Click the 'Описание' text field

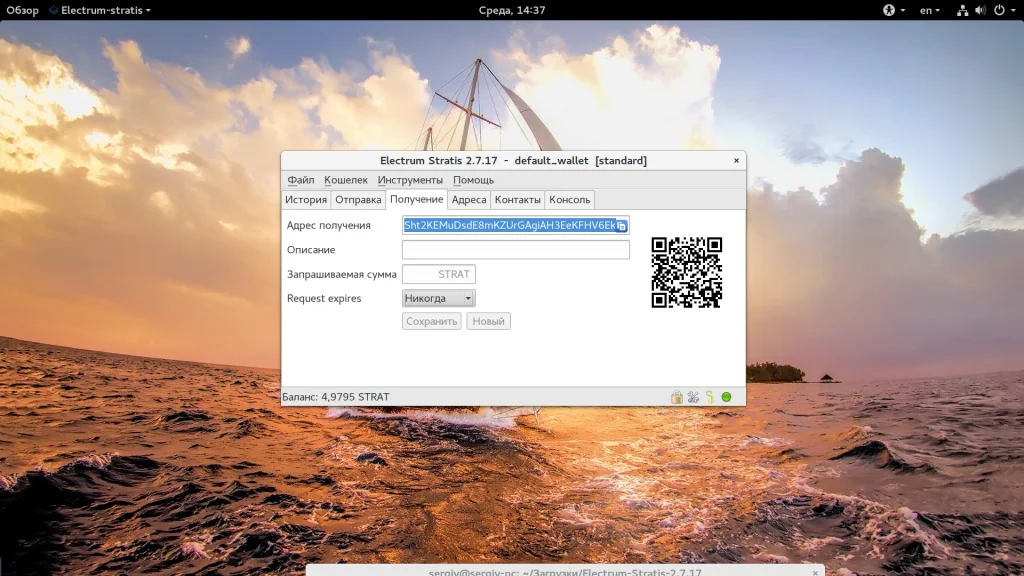515,250
